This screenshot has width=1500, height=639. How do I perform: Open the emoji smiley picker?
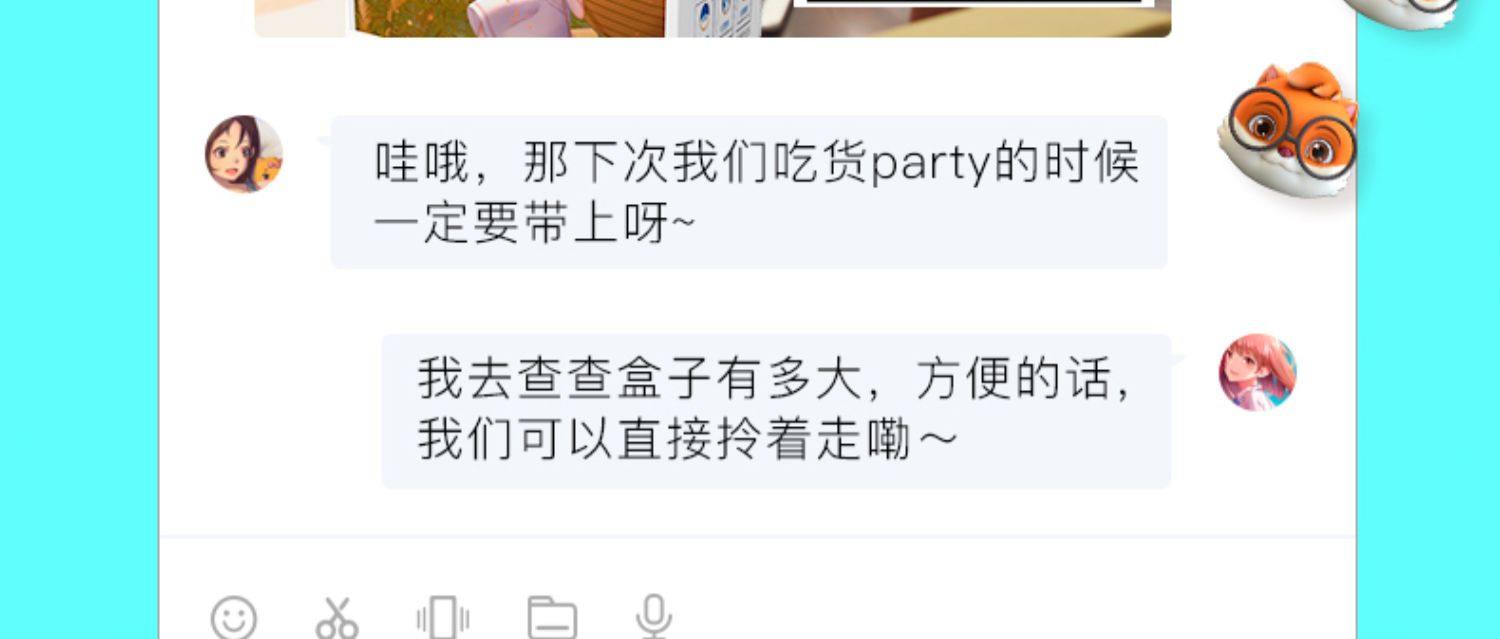pyautogui.click(x=234, y=618)
